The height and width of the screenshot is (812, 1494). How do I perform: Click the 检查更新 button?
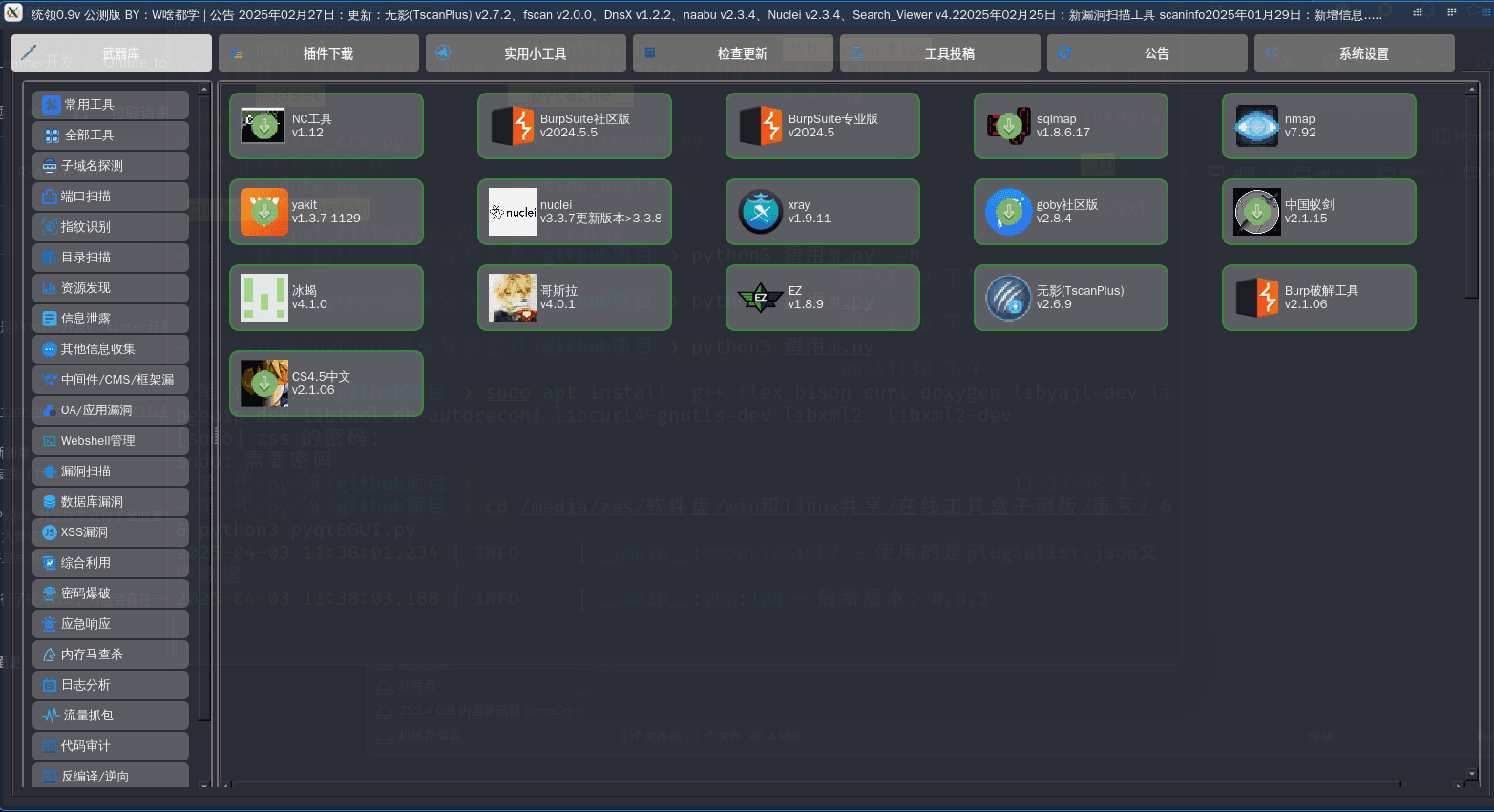[x=732, y=53]
